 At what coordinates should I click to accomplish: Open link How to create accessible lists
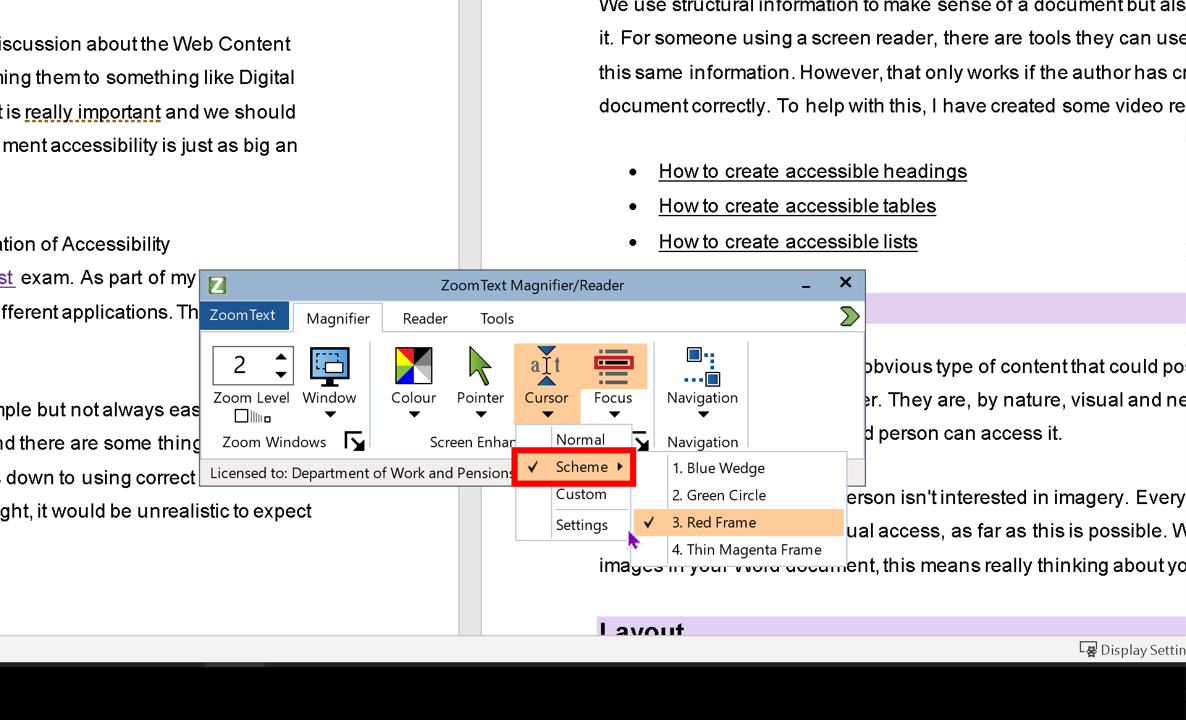[788, 242]
